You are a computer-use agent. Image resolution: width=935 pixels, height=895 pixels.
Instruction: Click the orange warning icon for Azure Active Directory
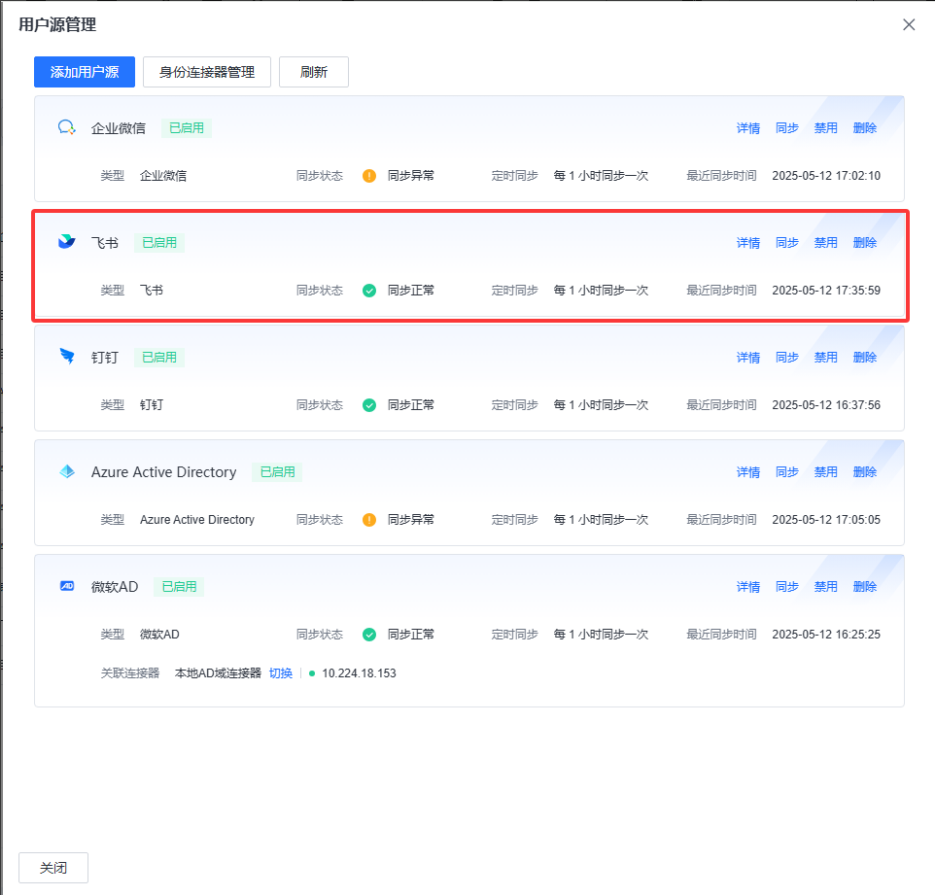click(369, 520)
